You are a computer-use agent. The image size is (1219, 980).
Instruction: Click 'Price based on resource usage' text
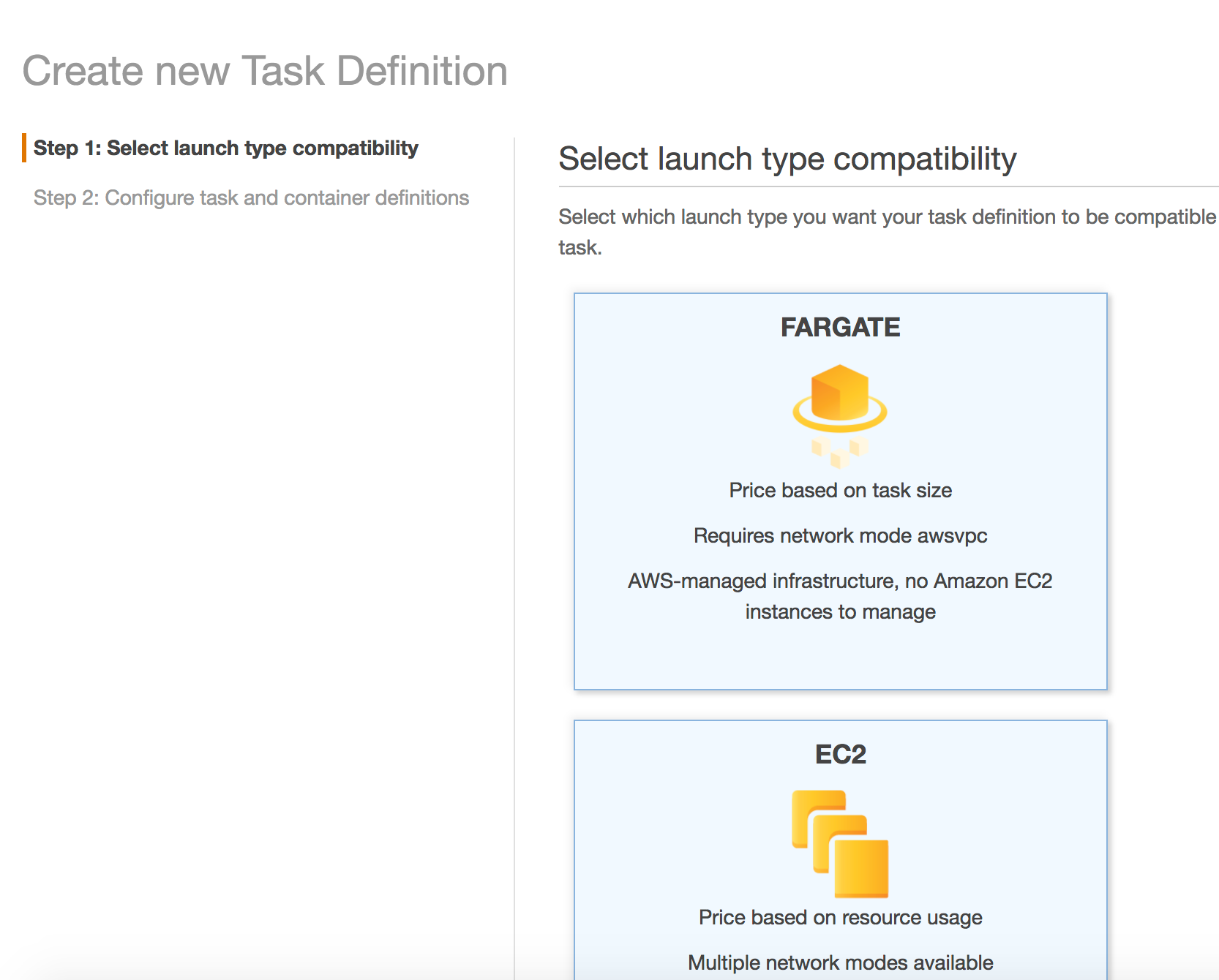pos(840,918)
